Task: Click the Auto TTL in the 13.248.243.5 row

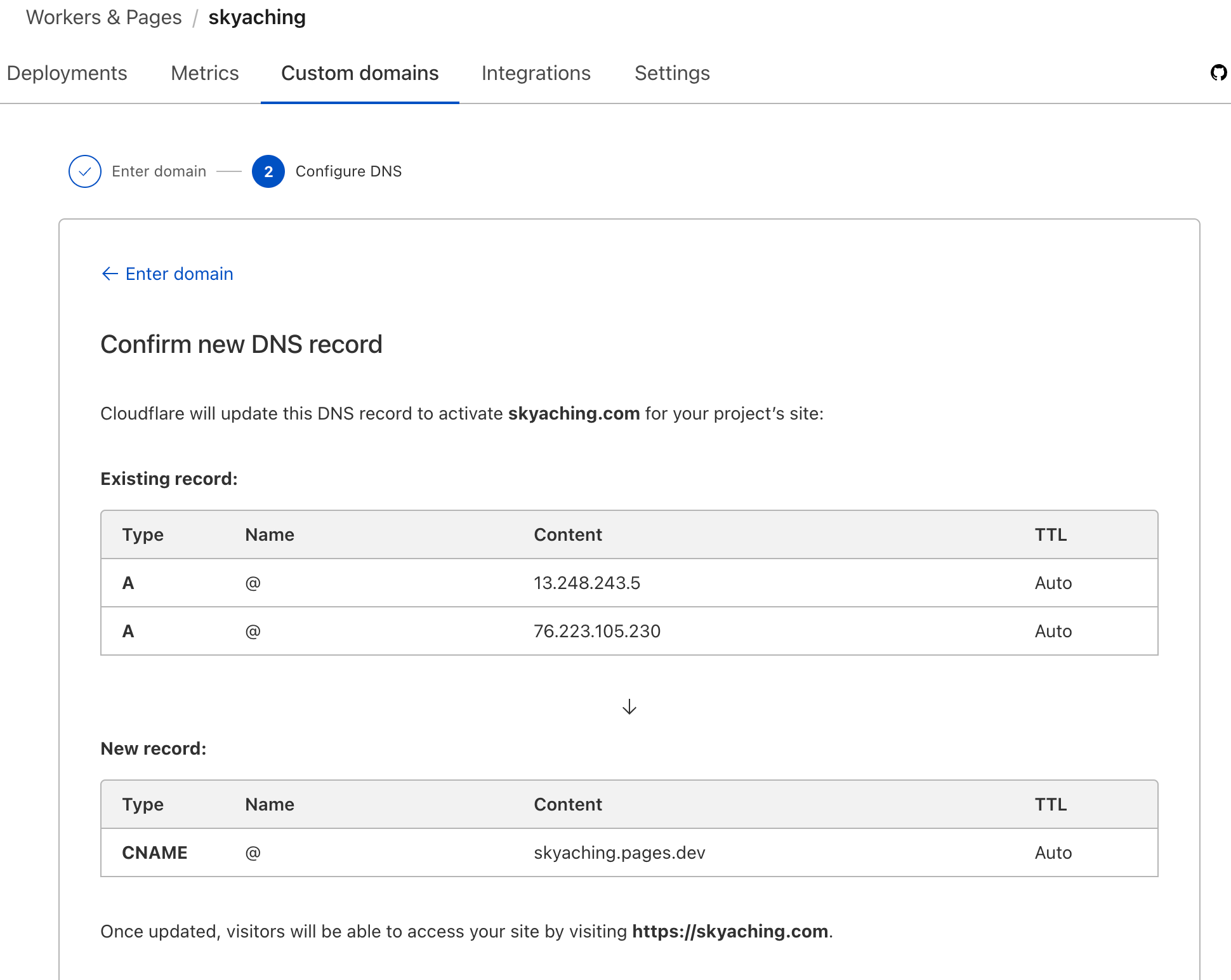Action: tap(1053, 583)
